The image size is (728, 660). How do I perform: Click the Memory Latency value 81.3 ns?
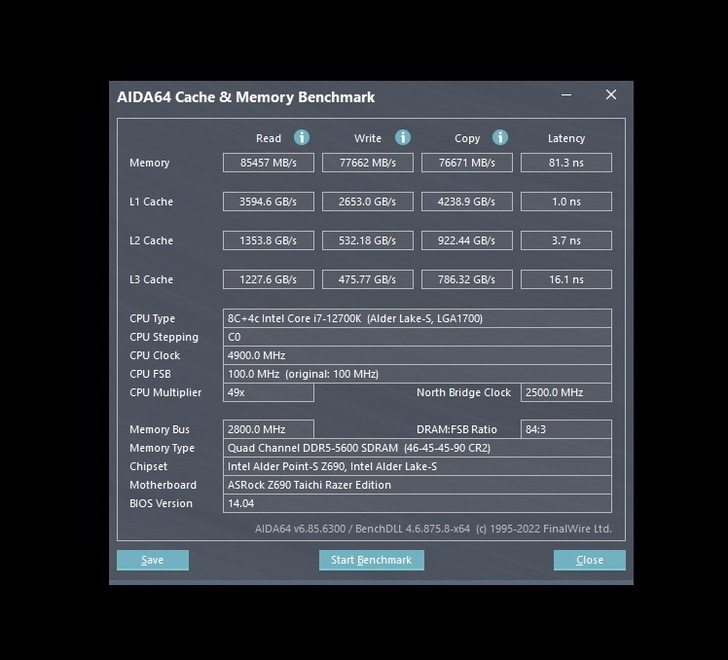[x=566, y=162]
